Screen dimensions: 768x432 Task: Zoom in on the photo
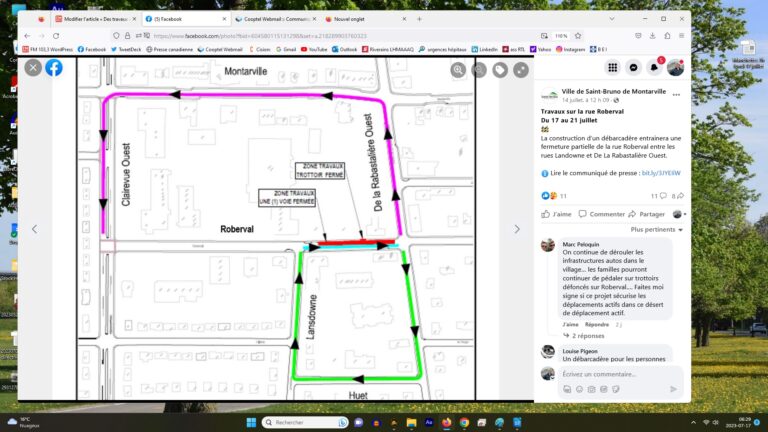click(458, 70)
